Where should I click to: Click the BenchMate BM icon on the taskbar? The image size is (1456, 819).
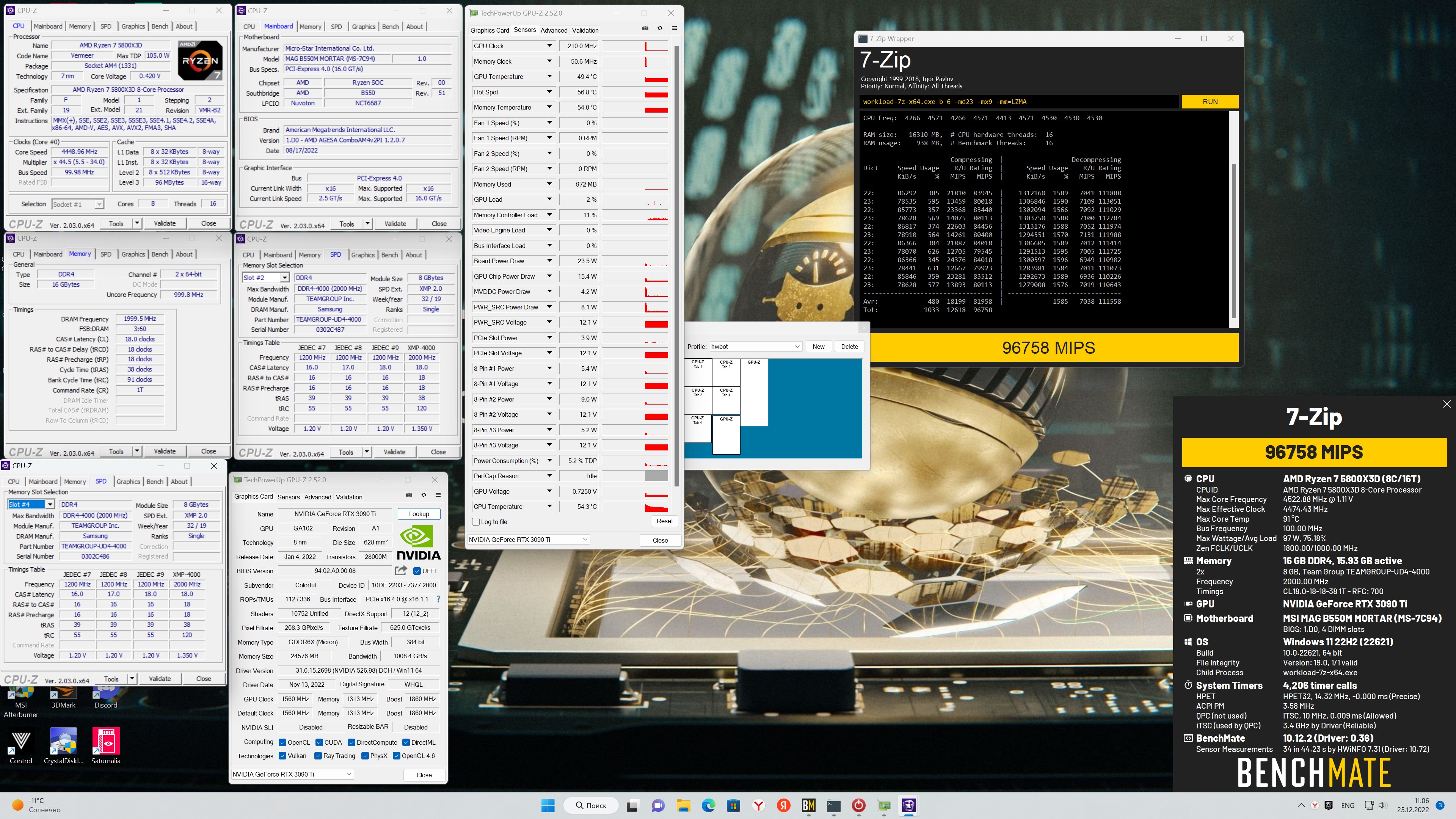point(809,805)
